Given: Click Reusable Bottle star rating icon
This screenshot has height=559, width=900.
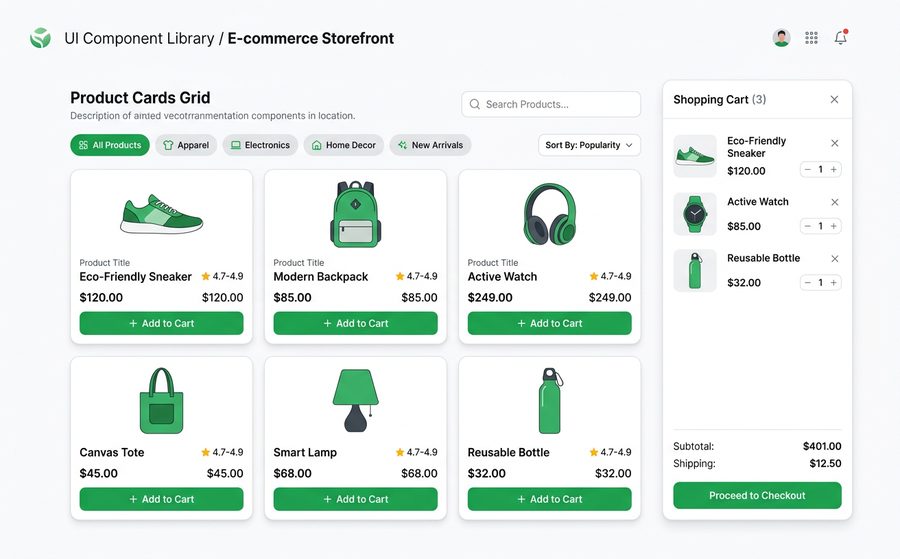Looking at the screenshot, I should click(x=594, y=452).
